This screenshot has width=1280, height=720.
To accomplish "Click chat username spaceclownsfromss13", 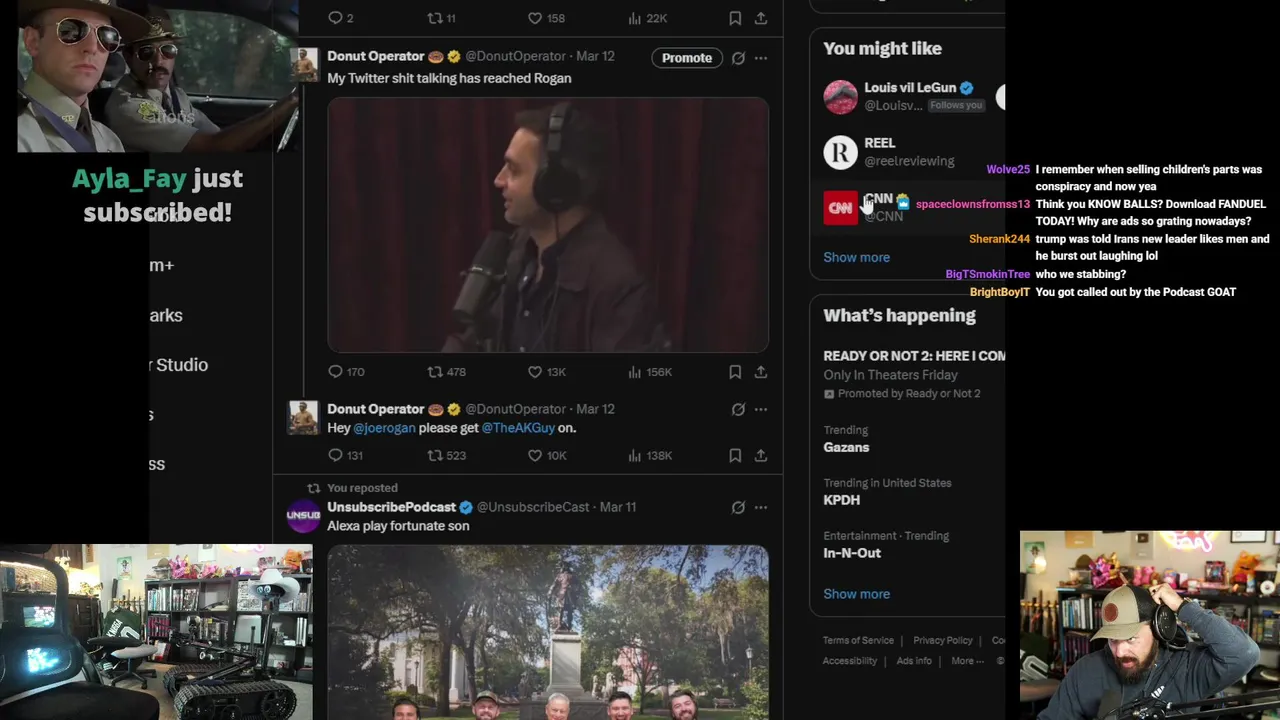I will pos(972,204).
